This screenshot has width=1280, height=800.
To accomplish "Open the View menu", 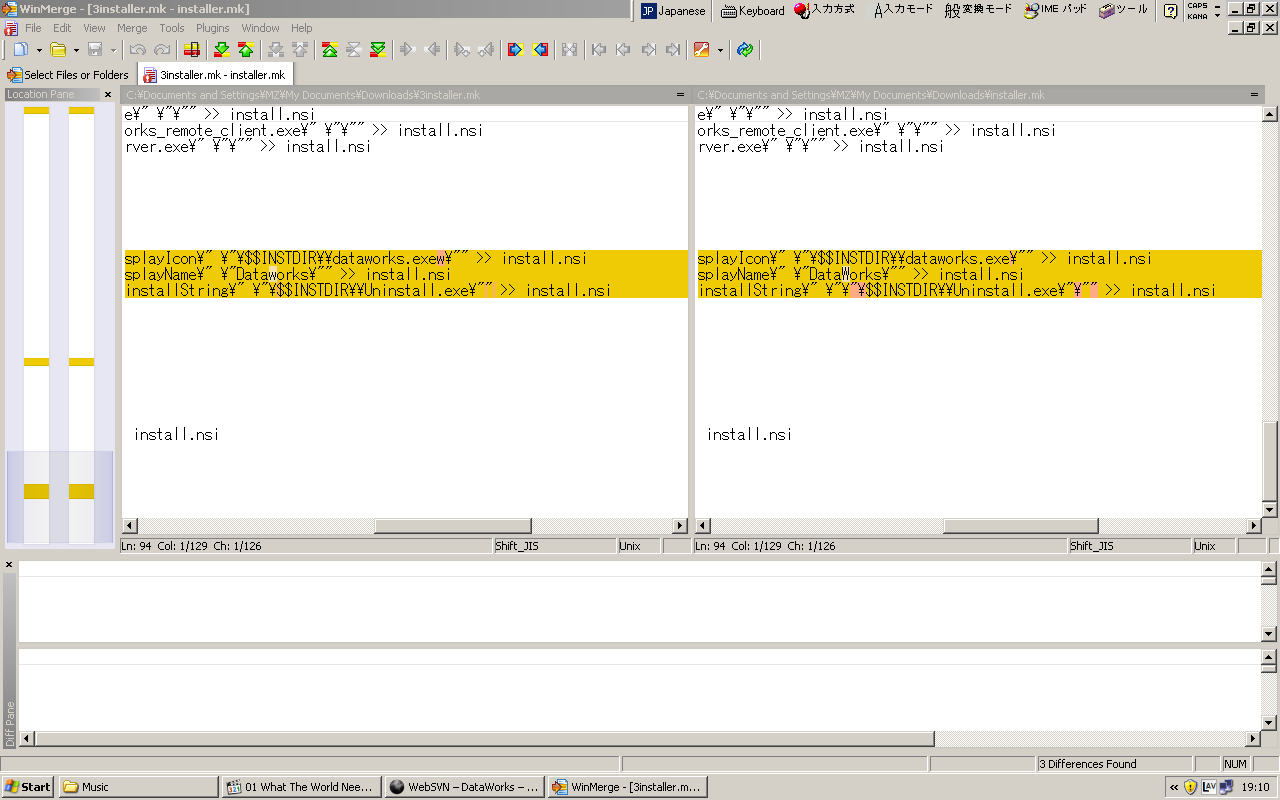I will [94, 28].
